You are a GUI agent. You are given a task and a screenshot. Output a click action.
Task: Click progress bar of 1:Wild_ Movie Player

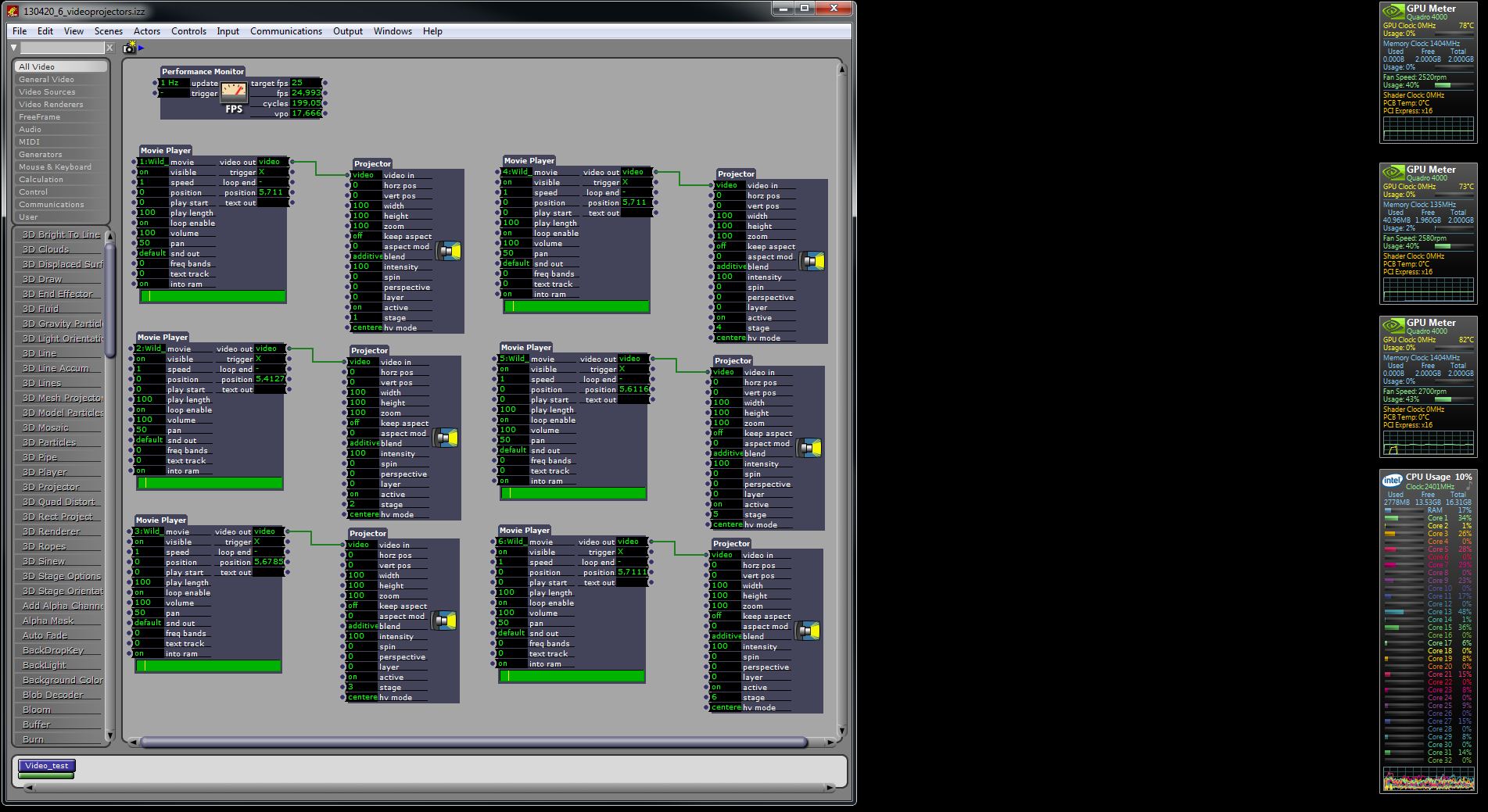coord(213,297)
